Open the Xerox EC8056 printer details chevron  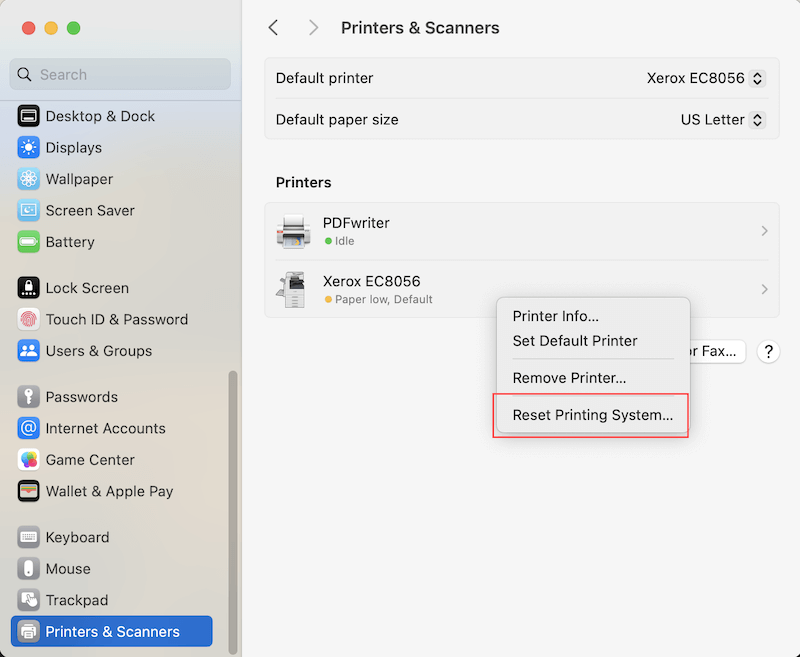tap(764, 289)
